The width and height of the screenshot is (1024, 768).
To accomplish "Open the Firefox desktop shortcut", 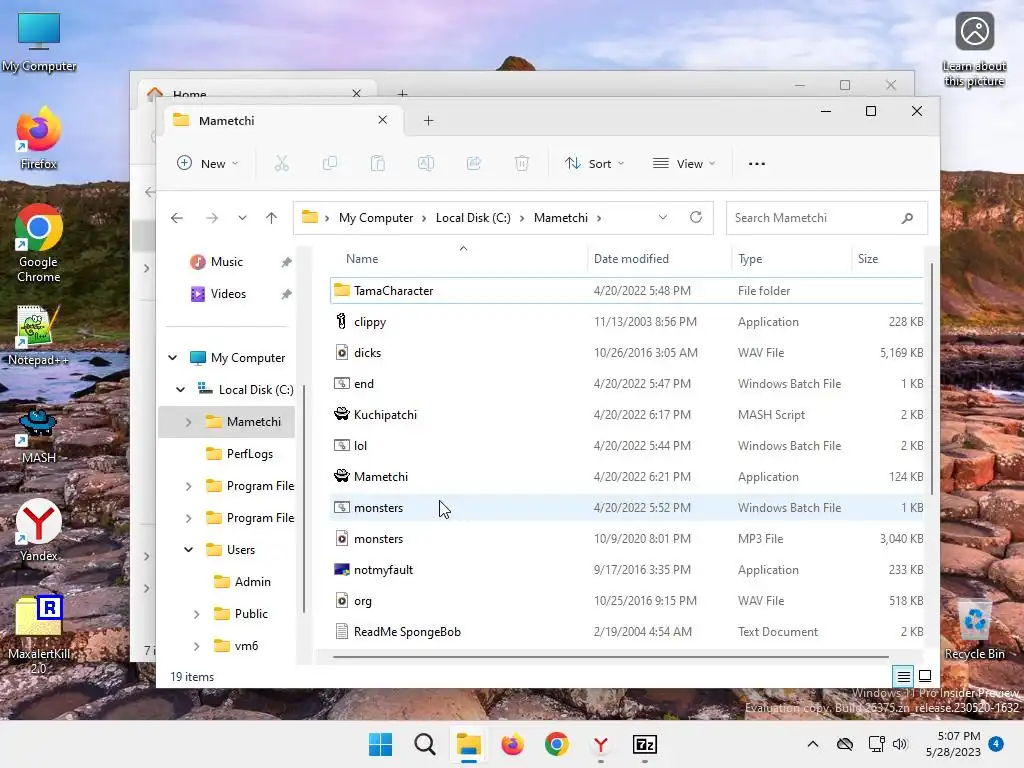I will click(39, 137).
